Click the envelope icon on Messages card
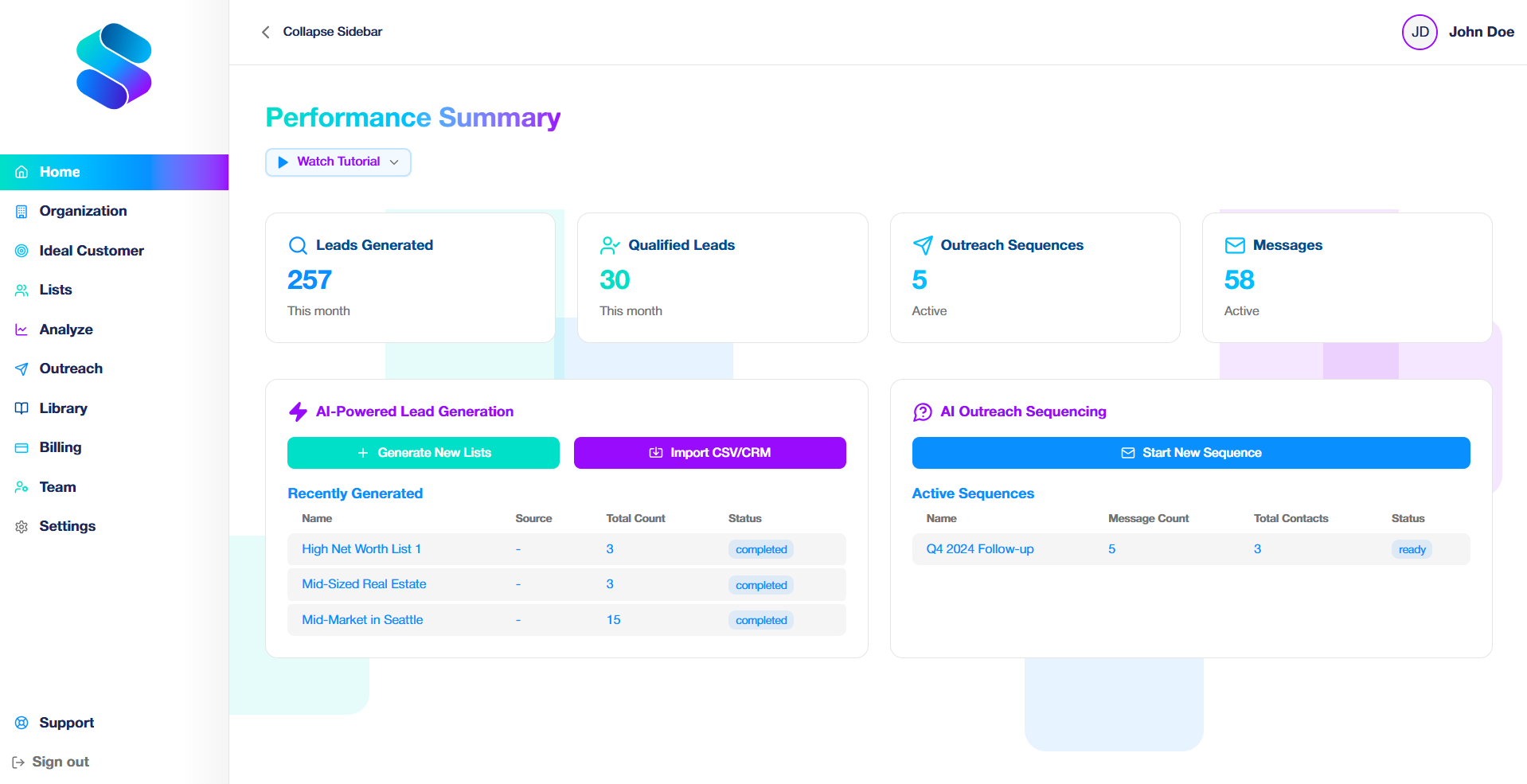The width and height of the screenshot is (1527, 784). (x=1234, y=245)
